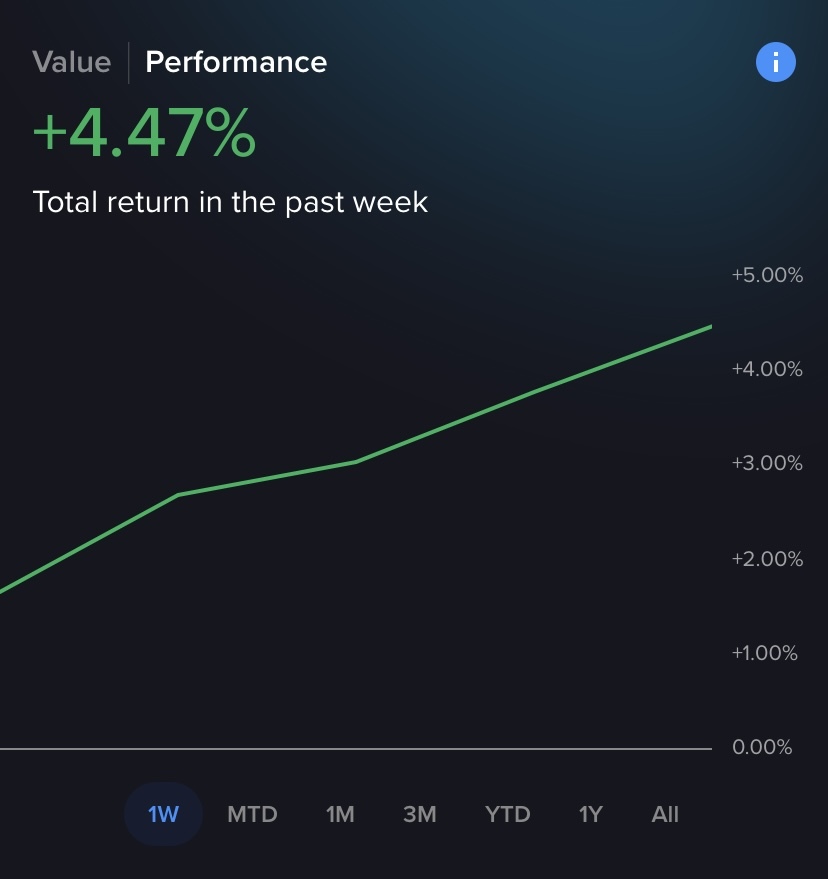Pick the YTD range option
Viewport: 828px width, 879px height.
click(x=507, y=814)
